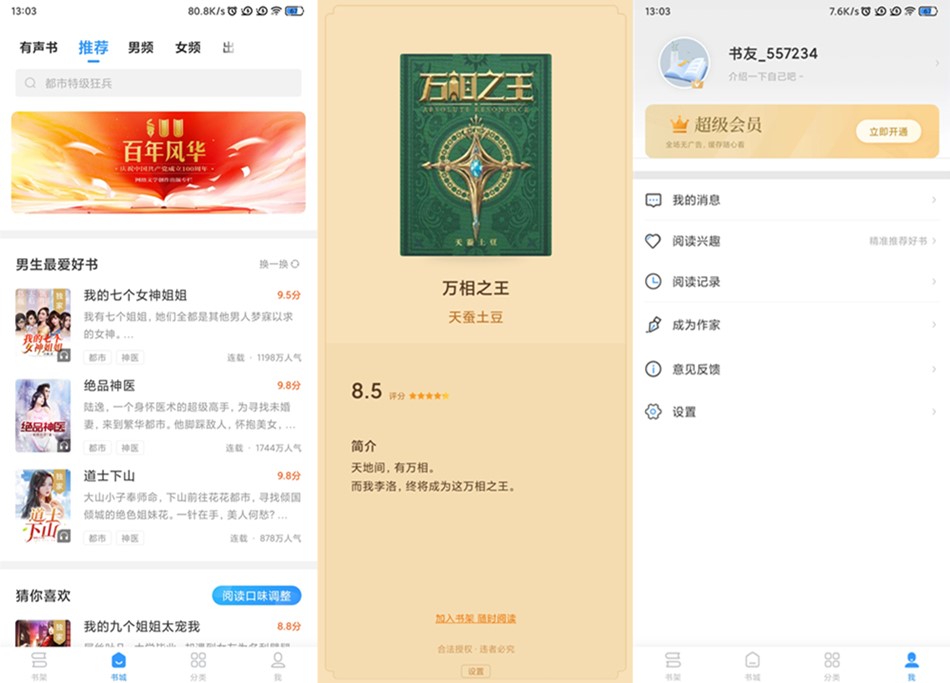
Task: Open the chevron on 阅读记录 row
Action: pos(934,281)
